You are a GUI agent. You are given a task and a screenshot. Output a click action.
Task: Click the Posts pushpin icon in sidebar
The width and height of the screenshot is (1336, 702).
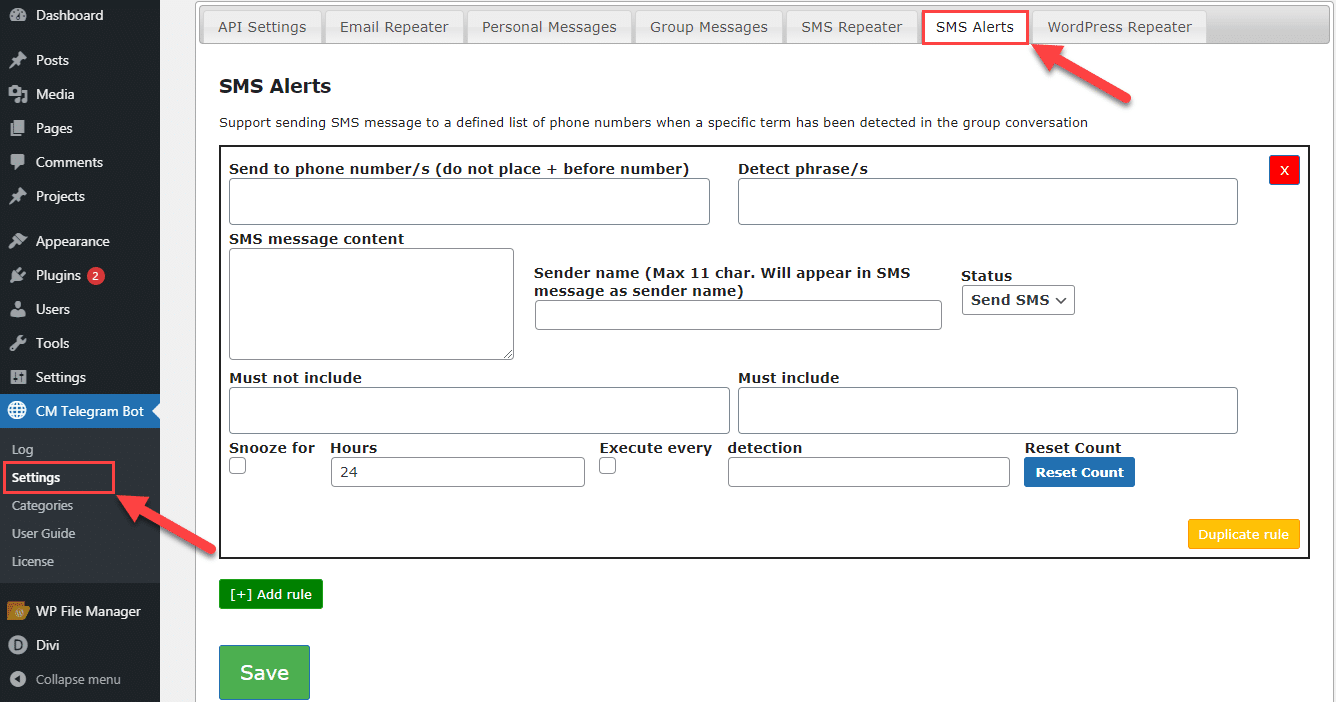tap(18, 60)
